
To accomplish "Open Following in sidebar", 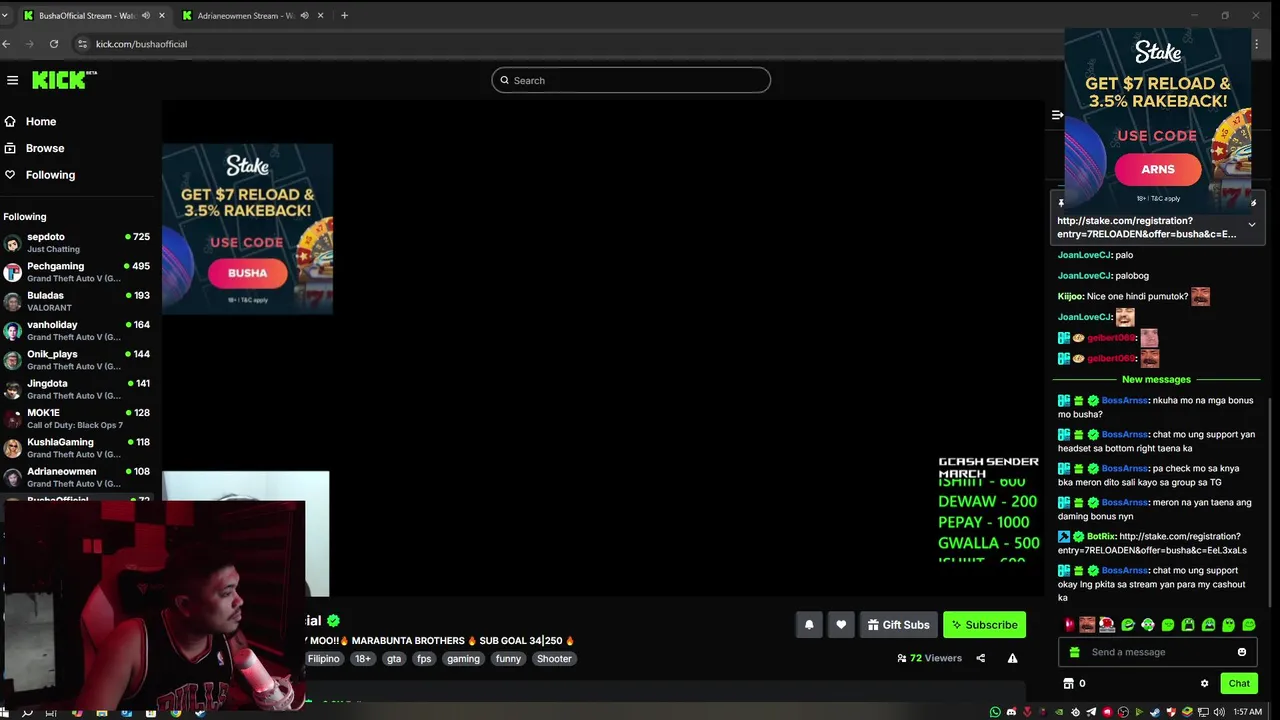I will tap(50, 175).
